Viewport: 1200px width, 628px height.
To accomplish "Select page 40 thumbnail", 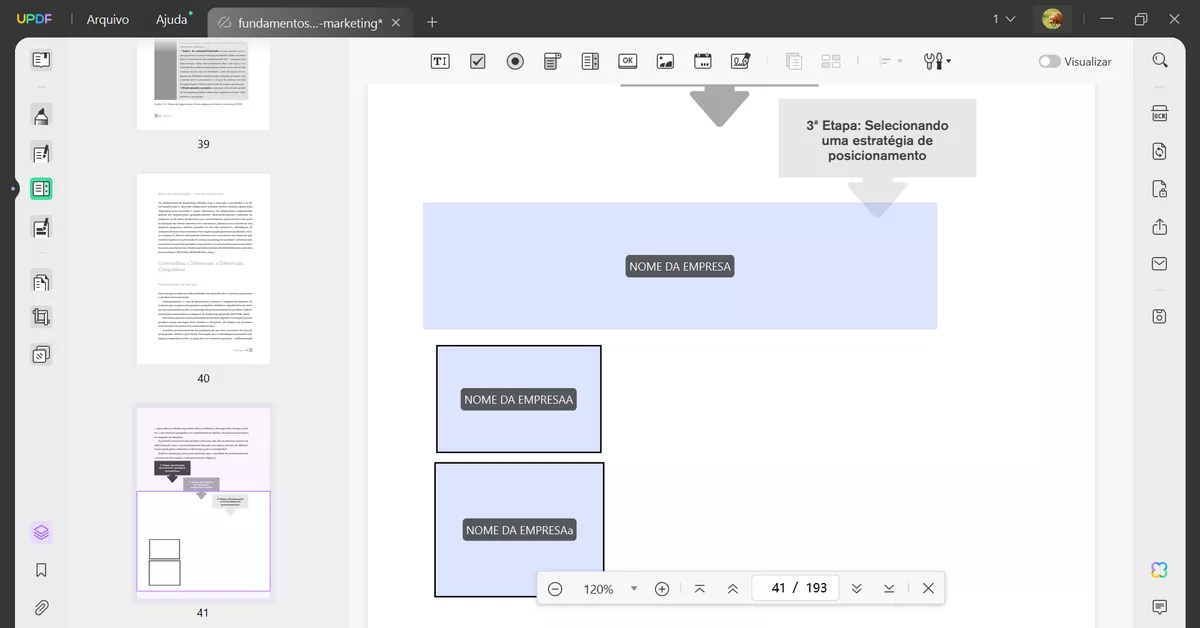I will click(x=203, y=269).
